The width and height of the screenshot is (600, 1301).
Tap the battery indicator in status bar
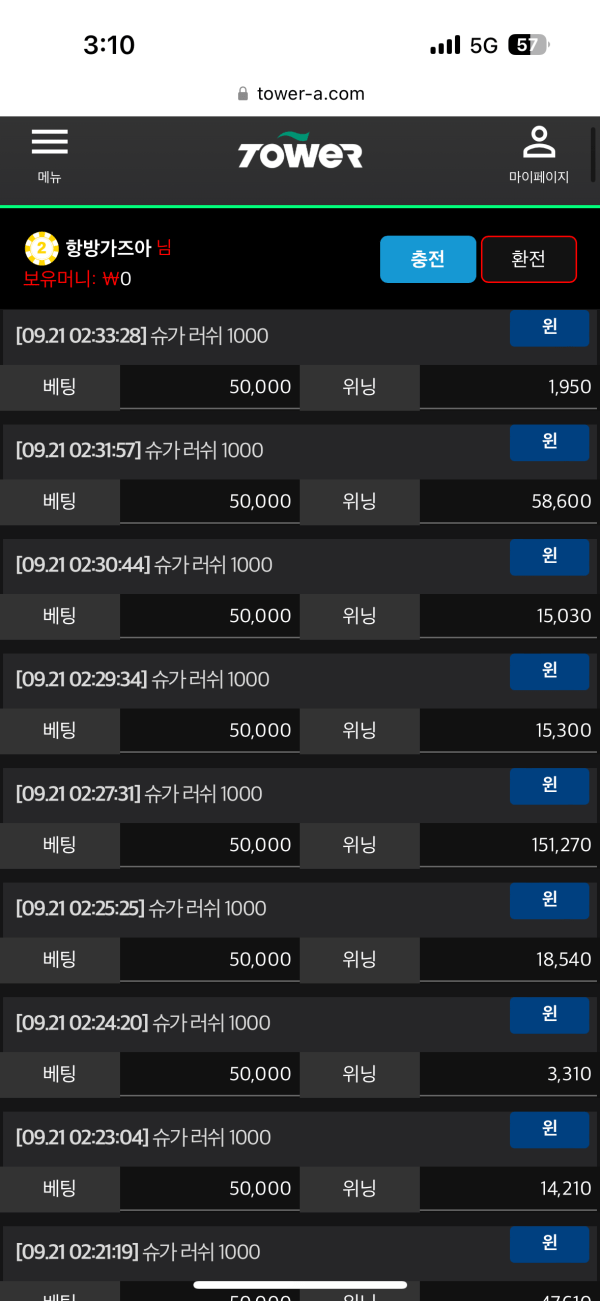(x=528, y=45)
